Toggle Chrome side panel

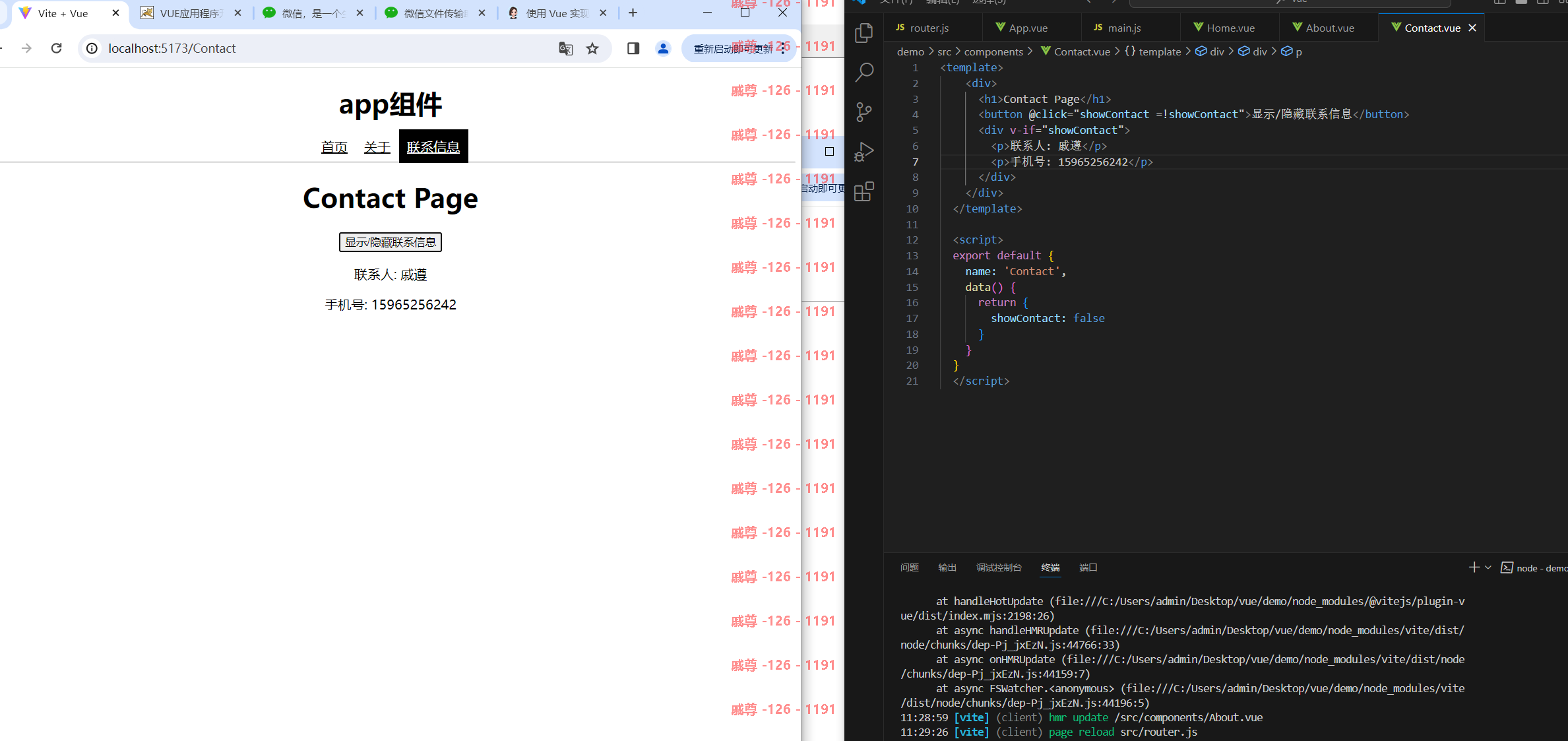[633, 48]
